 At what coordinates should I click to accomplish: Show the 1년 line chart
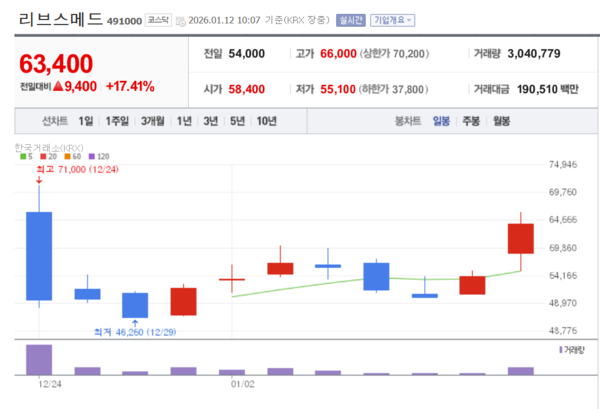[184, 122]
